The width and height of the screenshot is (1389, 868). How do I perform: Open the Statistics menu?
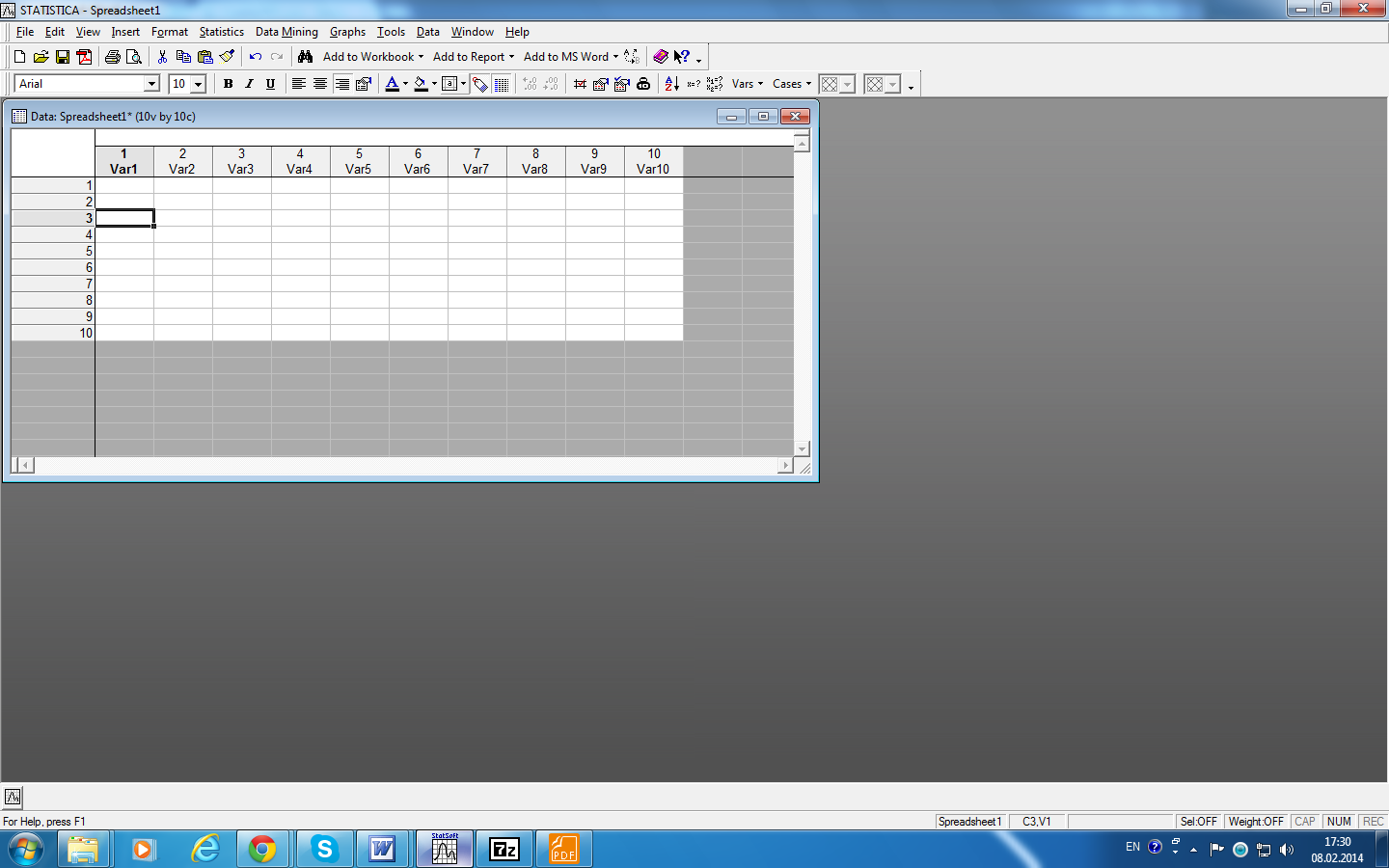(222, 32)
